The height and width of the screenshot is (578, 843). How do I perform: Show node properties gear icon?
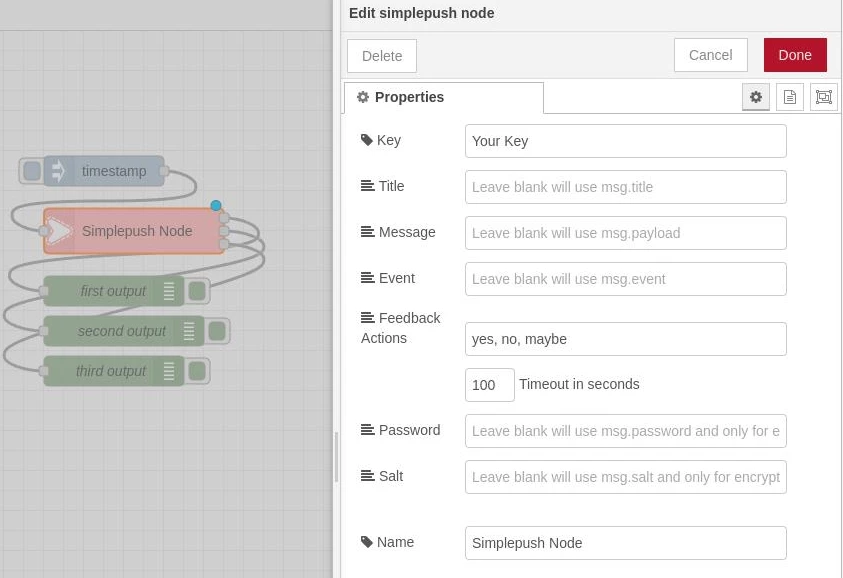pos(755,97)
